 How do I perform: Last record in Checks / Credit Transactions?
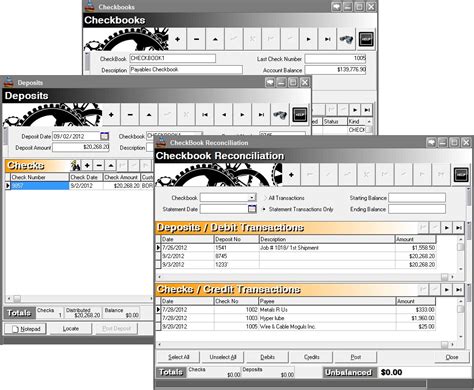pyautogui.click(x=459, y=289)
